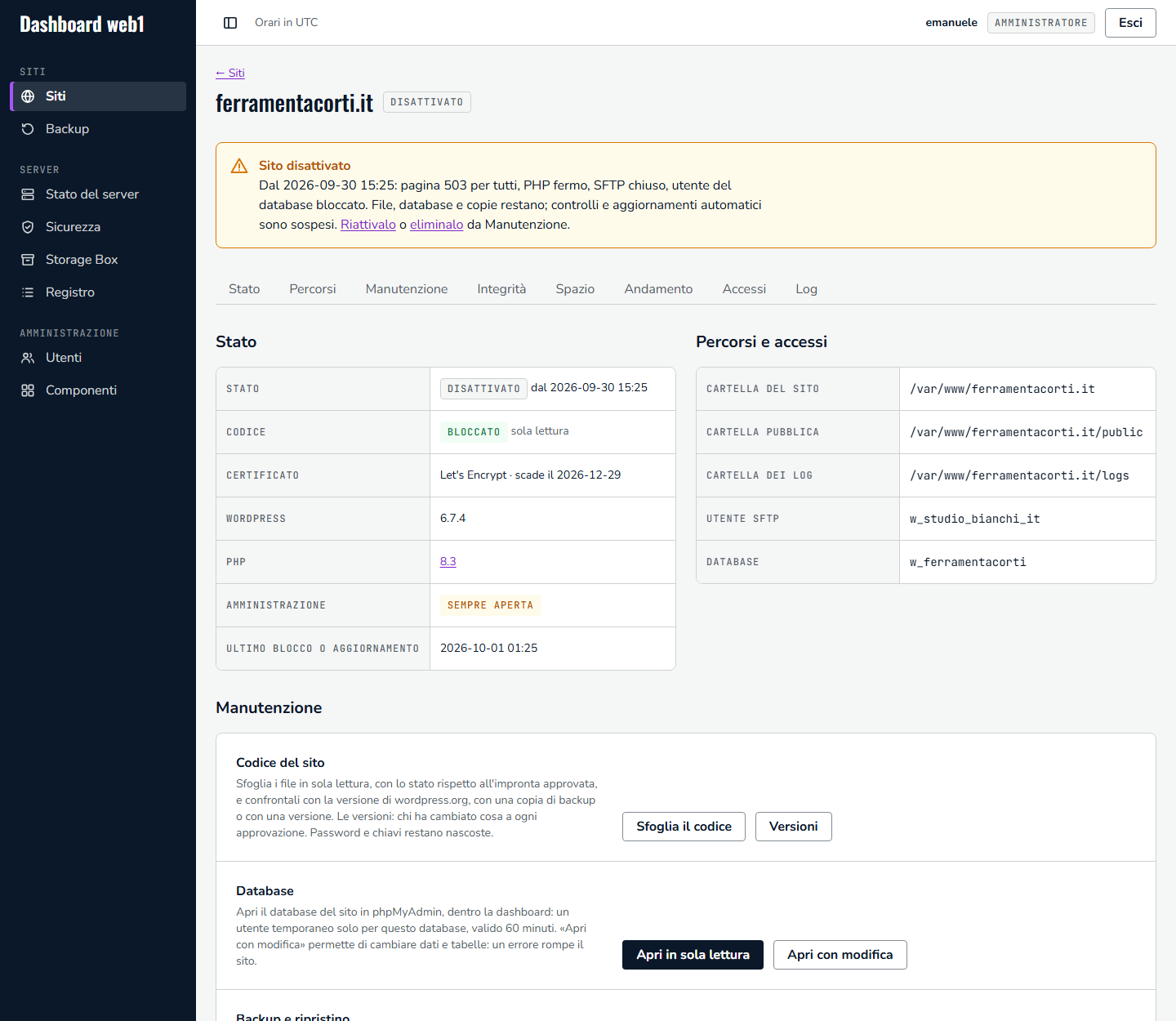View the Log tab
1176x1021 pixels.
(806, 289)
